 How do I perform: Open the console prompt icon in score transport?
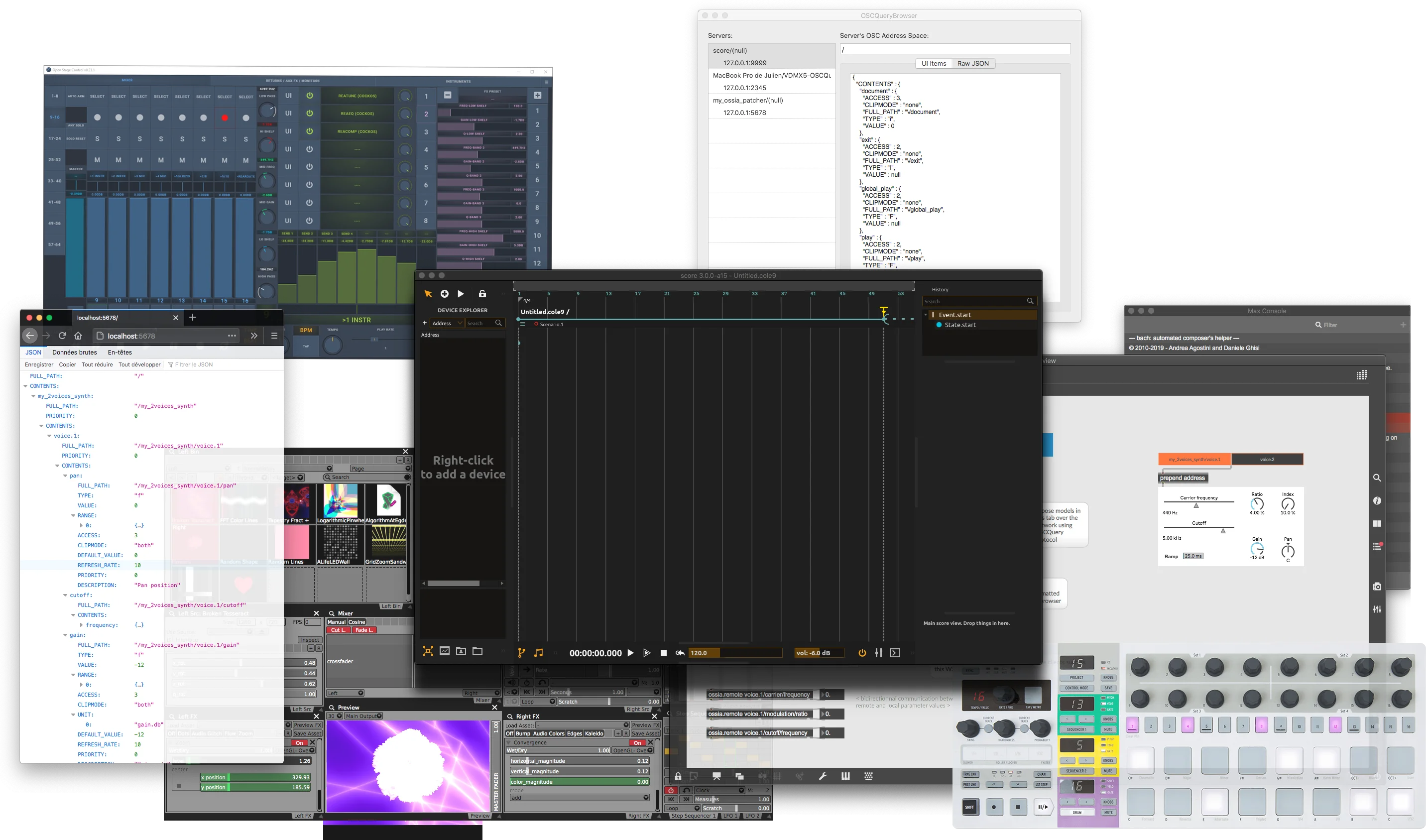(895, 653)
